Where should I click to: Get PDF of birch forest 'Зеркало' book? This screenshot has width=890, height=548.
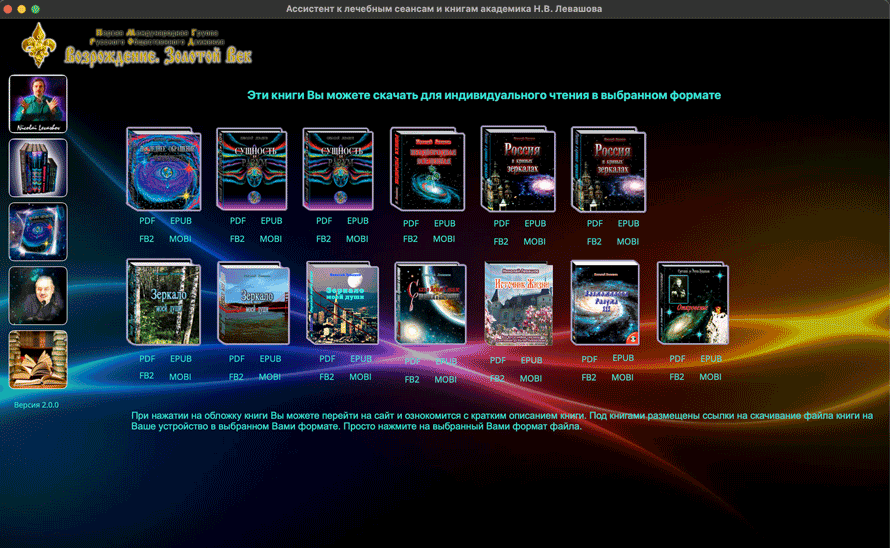click(x=147, y=358)
